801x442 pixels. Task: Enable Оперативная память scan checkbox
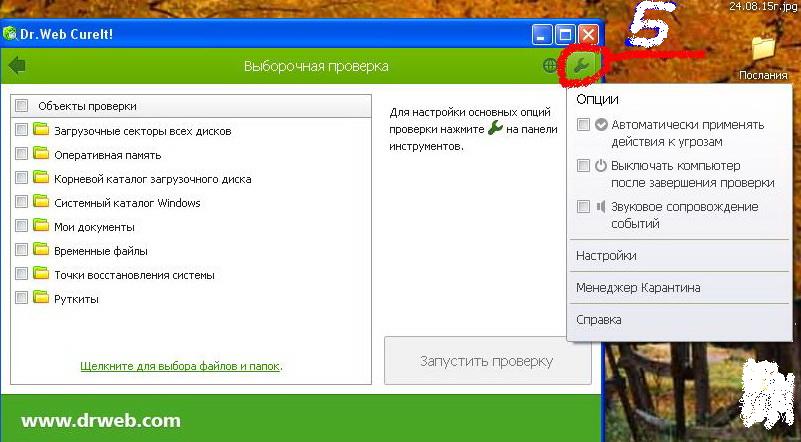(x=21, y=153)
